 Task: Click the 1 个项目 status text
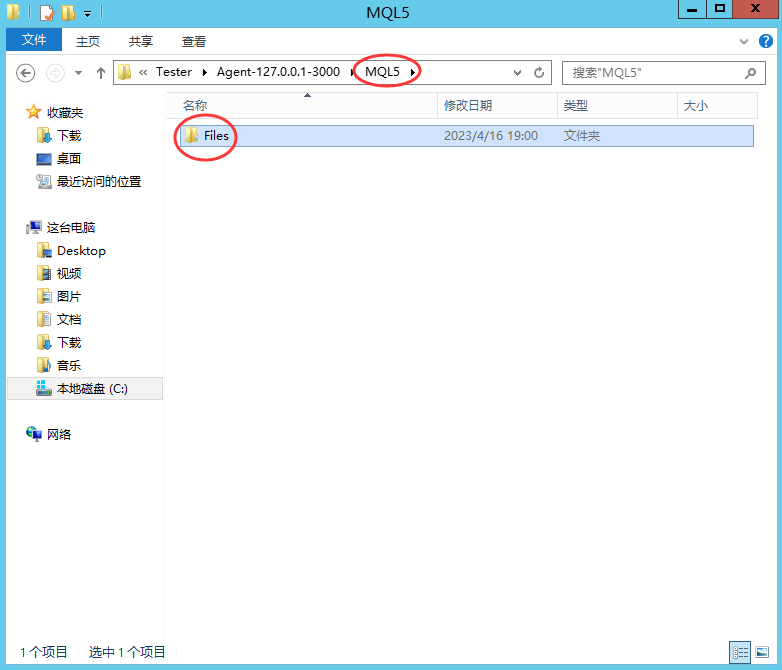43,652
